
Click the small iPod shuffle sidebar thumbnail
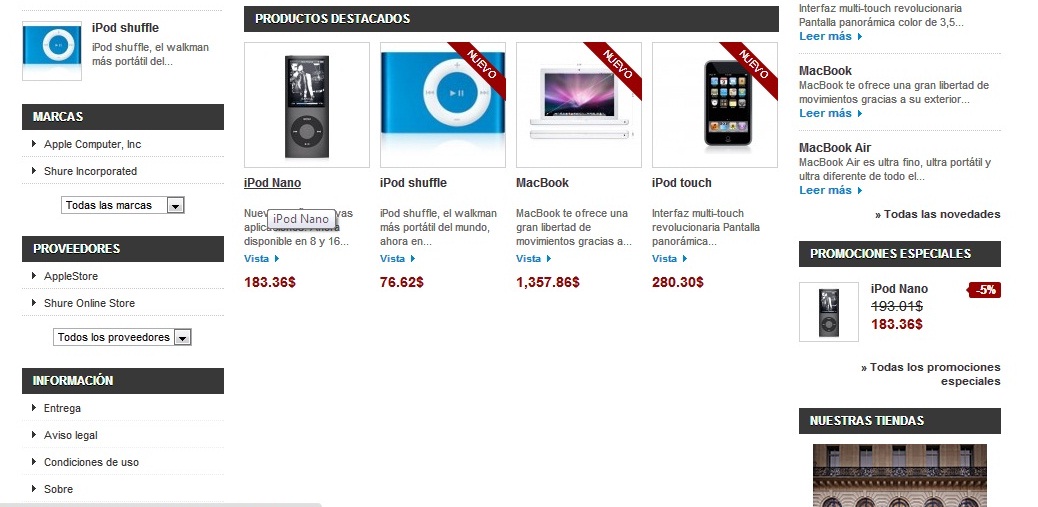[x=52, y=51]
